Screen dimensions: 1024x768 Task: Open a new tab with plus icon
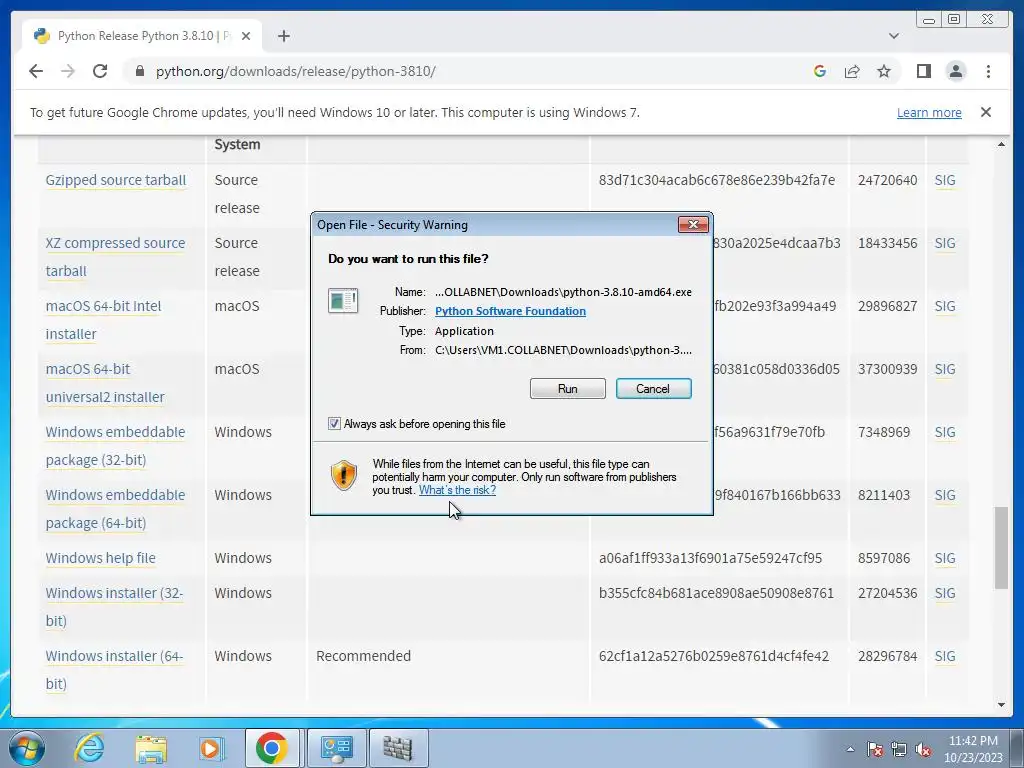[283, 36]
